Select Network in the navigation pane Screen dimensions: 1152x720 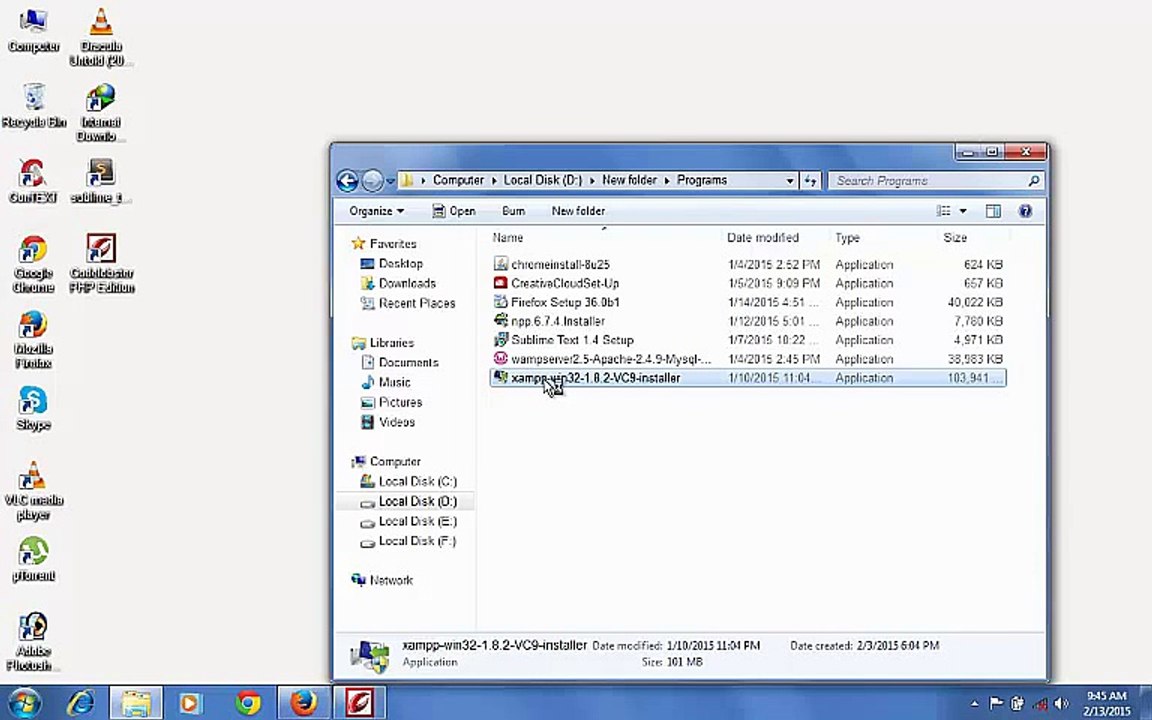click(382, 580)
